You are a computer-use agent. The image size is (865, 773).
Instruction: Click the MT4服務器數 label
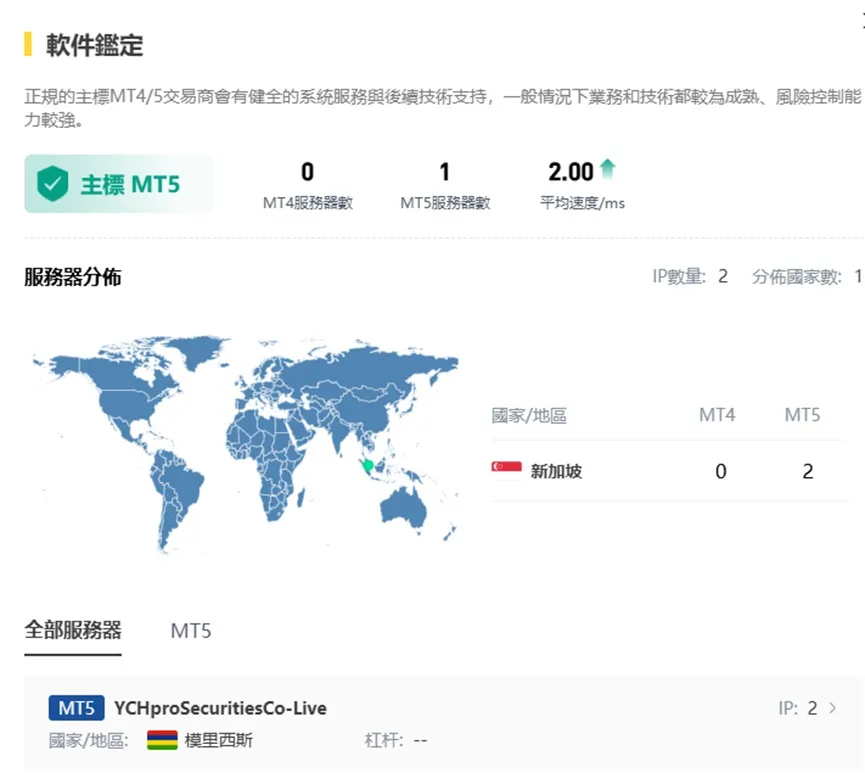pos(308,203)
